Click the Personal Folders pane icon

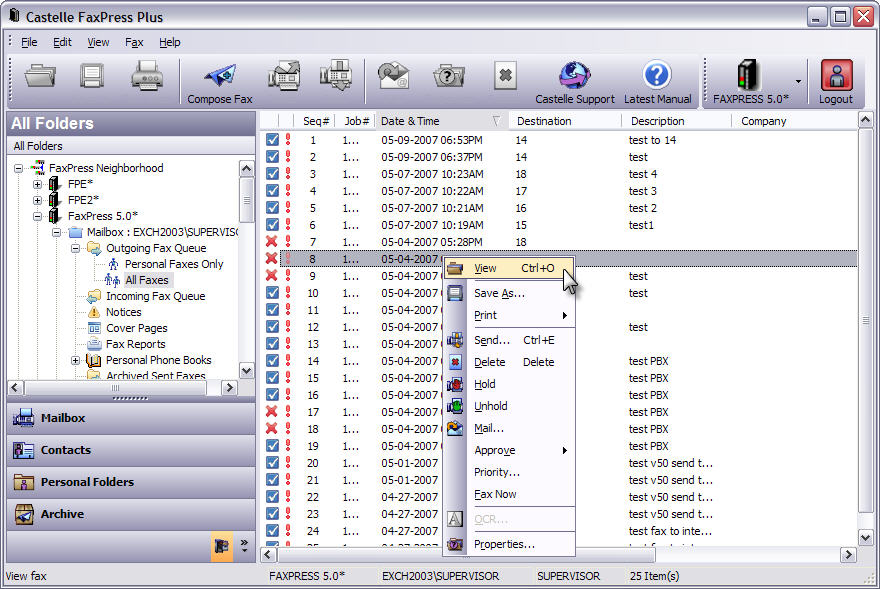(24, 482)
